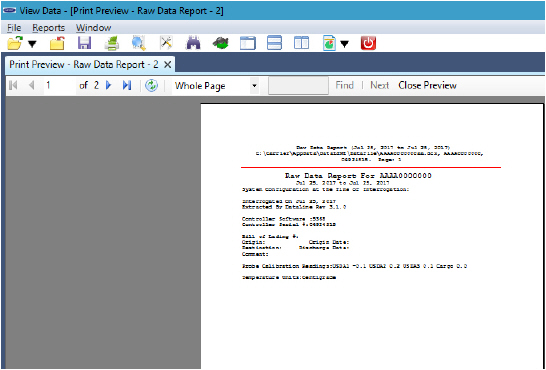
Task: Open the Window menu
Action: coord(93,28)
